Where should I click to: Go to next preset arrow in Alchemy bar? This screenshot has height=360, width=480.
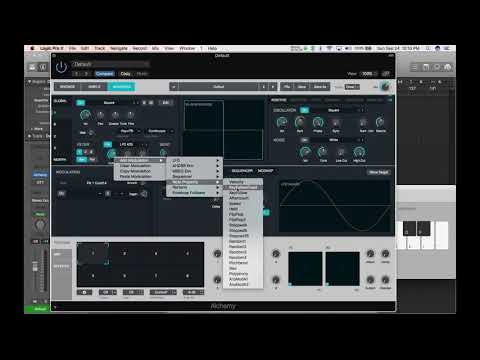coord(273,87)
